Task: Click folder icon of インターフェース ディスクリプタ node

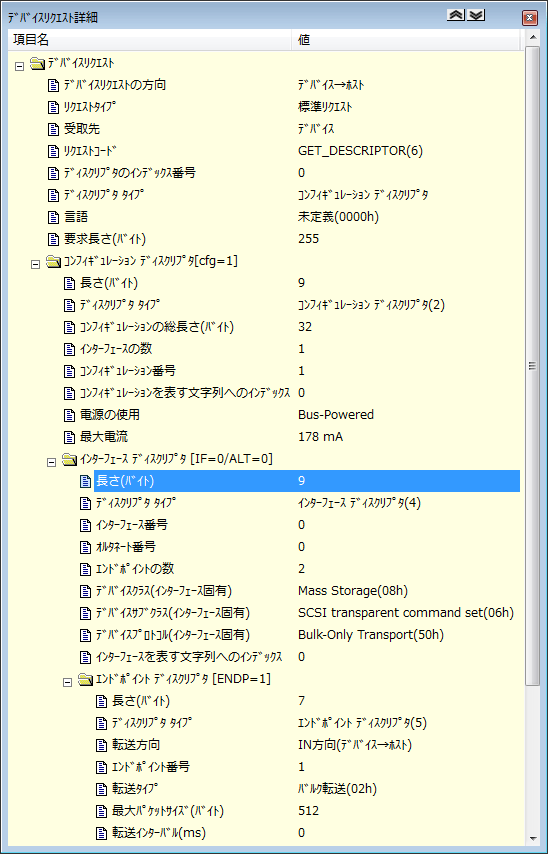Action: tap(69, 459)
